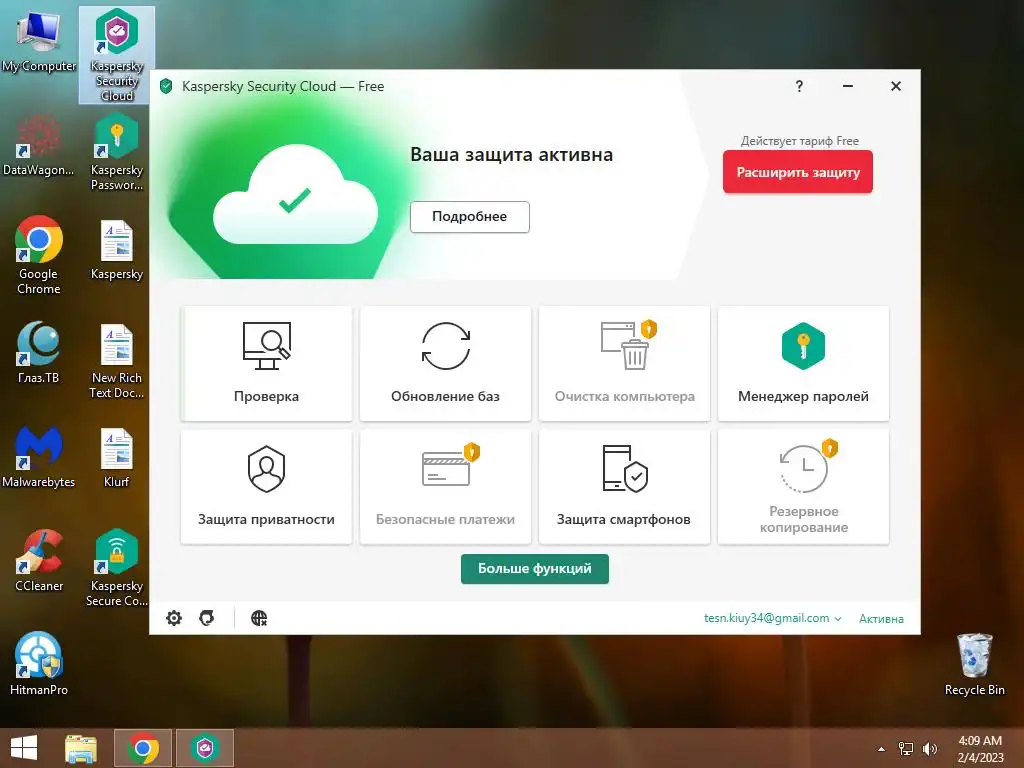Click the Больше функций button
The image size is (1024, 768).
[x=535, y=569]
